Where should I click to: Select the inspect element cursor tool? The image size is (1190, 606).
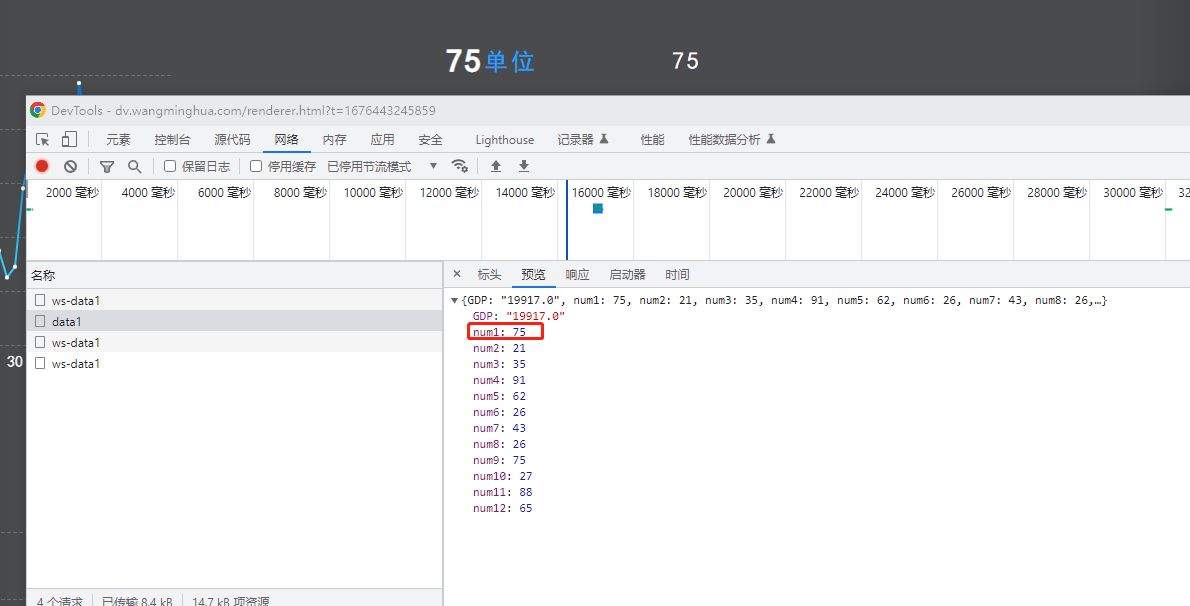point(42,139)
